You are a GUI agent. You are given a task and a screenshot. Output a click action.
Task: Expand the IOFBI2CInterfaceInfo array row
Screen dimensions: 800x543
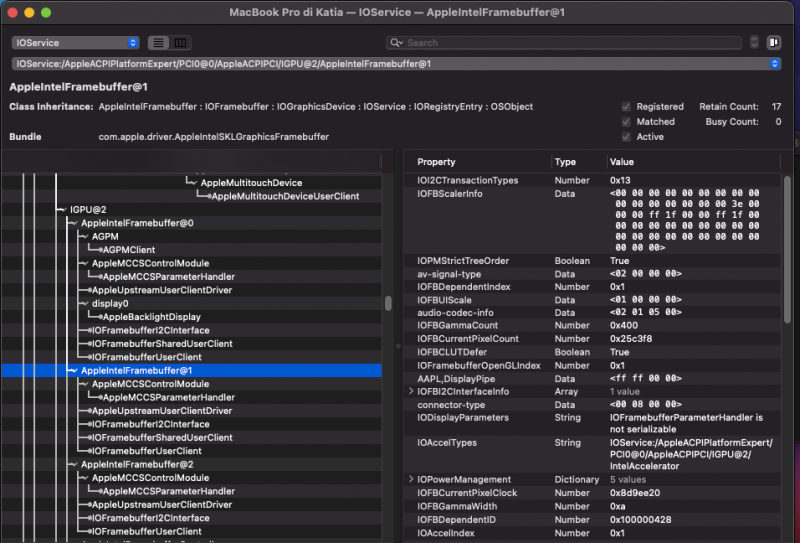[411, 391]
